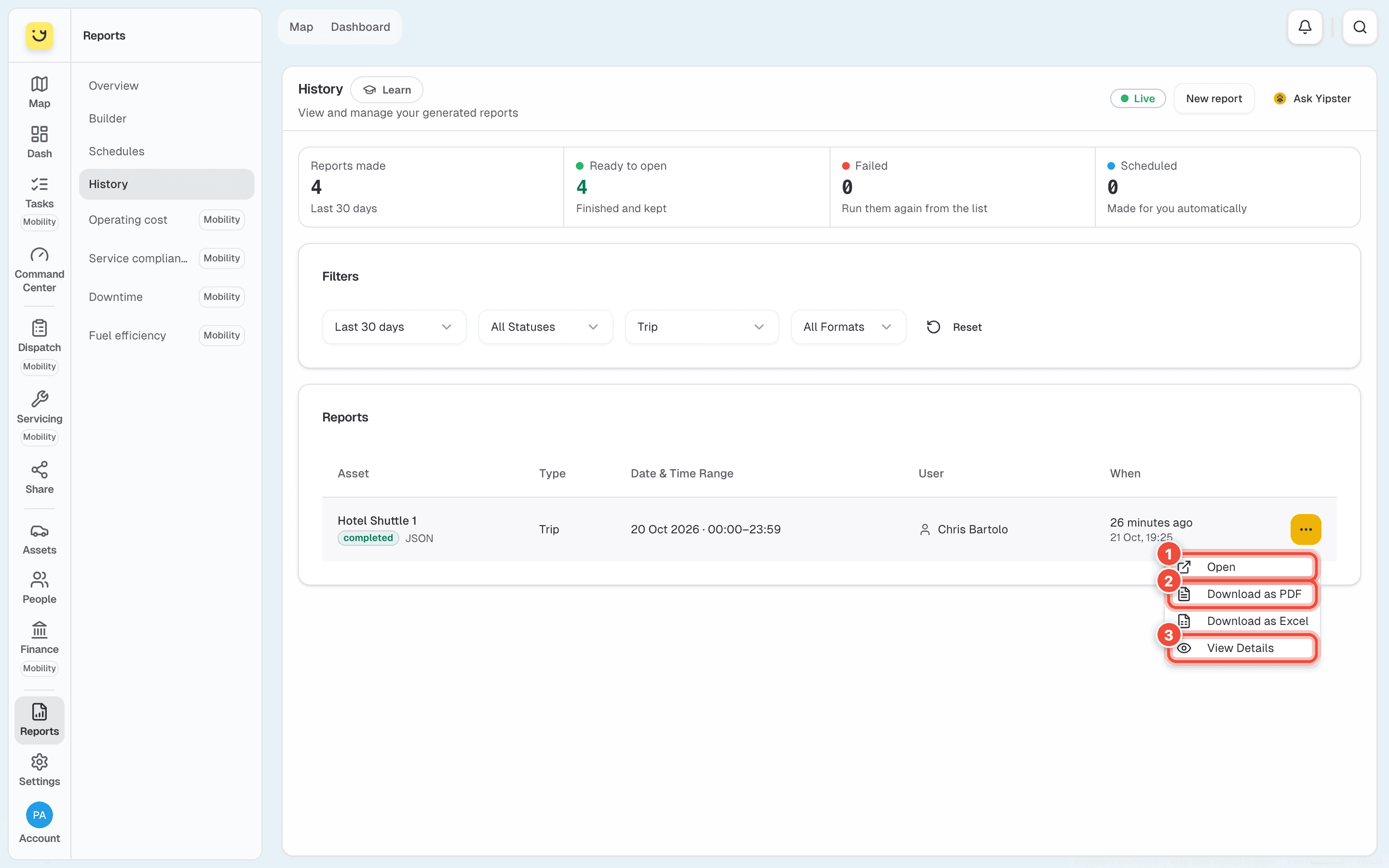Viewport: 1389px width, 868px height.
Task: Choose View Details from the menu
Action: [x=1242, y=648]
